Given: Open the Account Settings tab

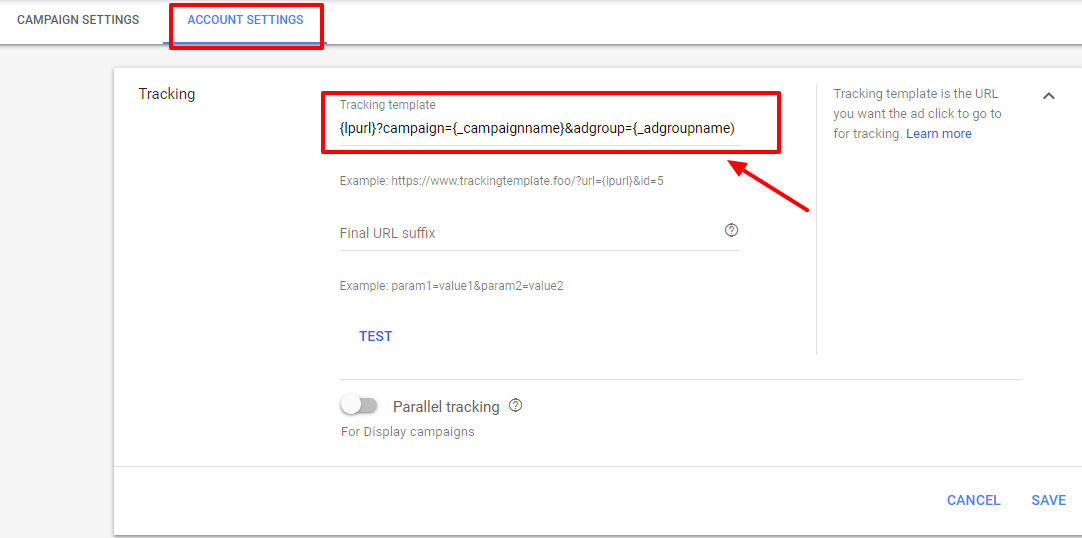Looking at the screenshot, I should point(245,20).
